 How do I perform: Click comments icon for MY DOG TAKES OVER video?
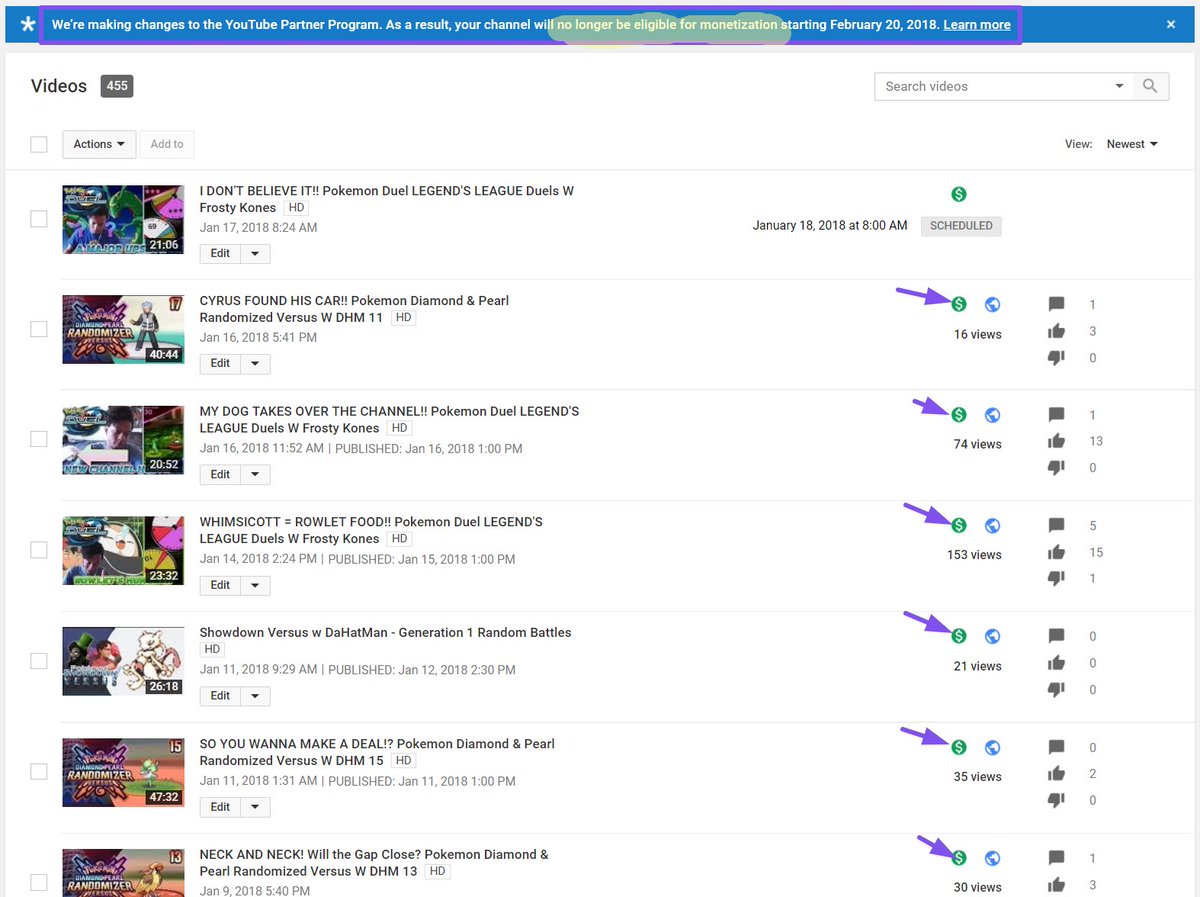(1056, 414)
